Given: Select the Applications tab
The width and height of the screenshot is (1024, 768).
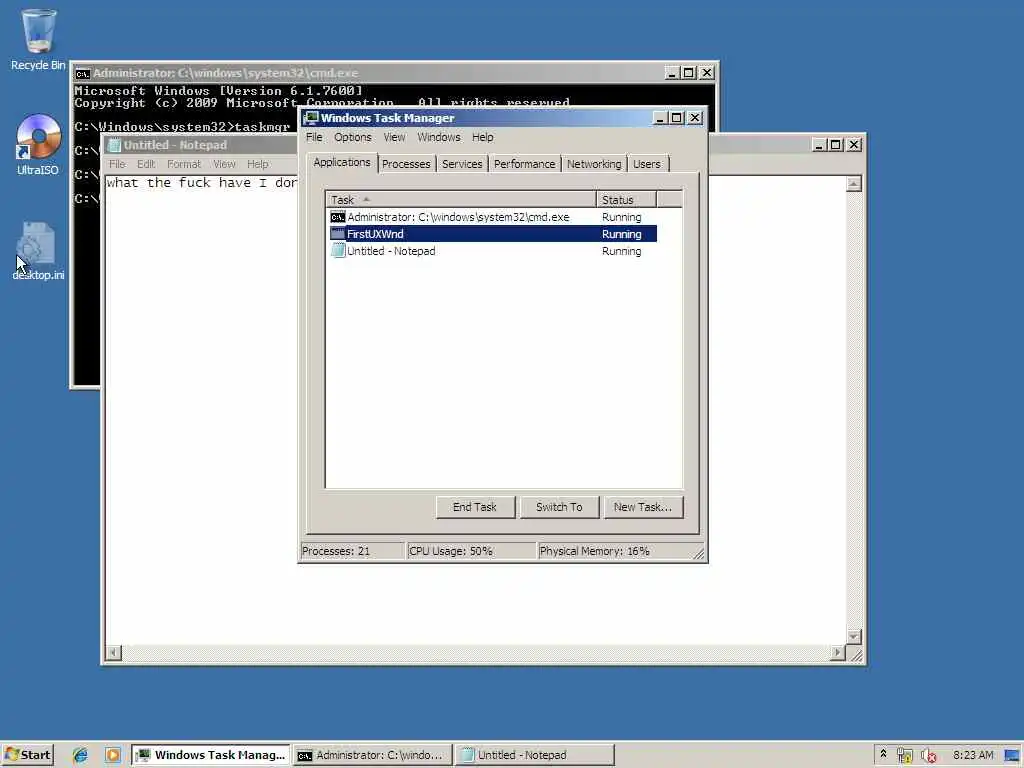Looking at the screenshot, I should point(342,163).
